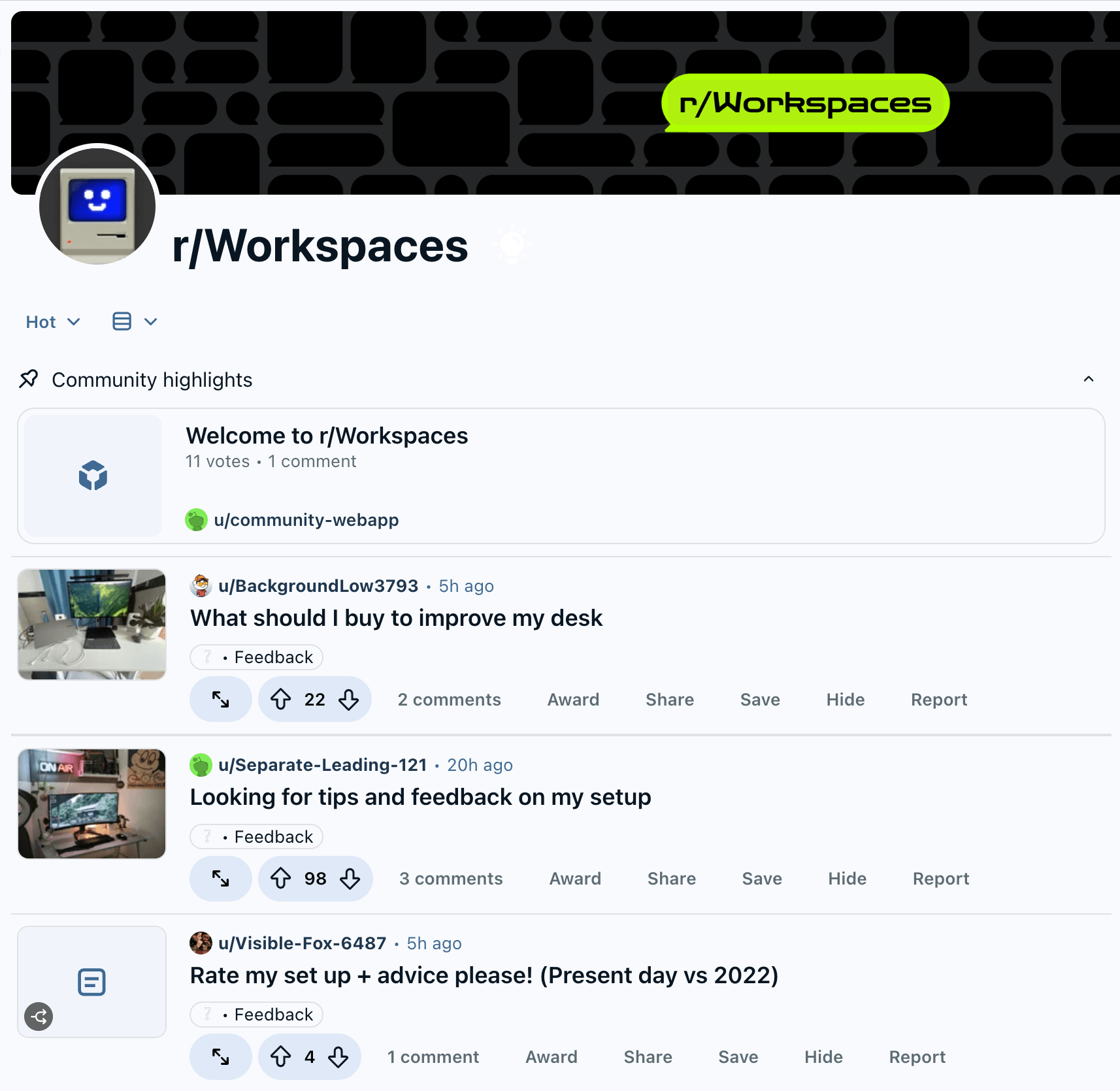
Task: Click the r/Workspaces community avatar icon
Action: 97,206
